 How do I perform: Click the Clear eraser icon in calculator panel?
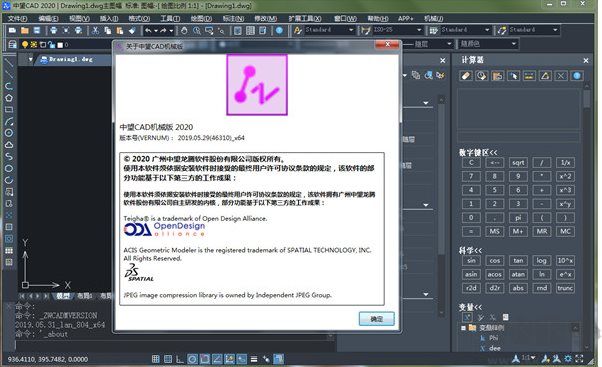466,76
